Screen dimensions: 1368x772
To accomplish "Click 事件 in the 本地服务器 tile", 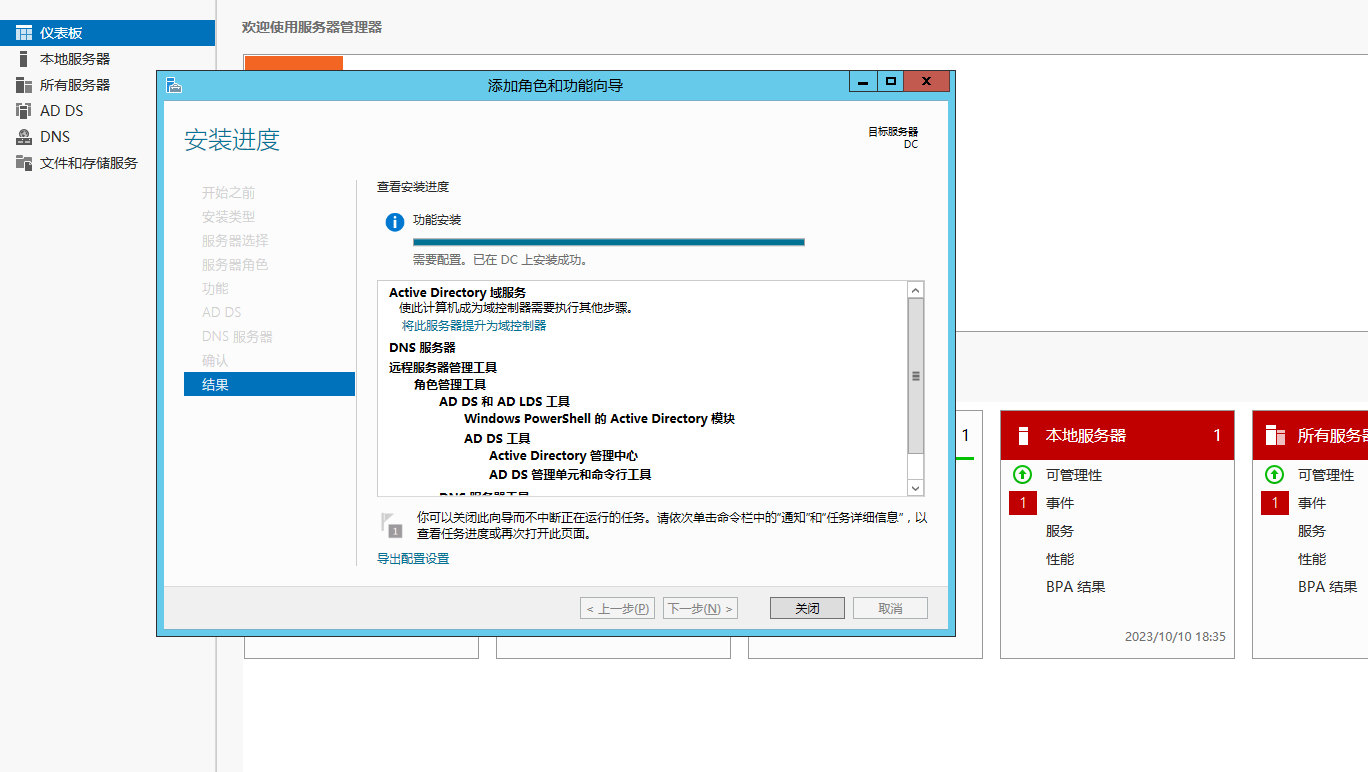I will click(x=1060, y=503).
